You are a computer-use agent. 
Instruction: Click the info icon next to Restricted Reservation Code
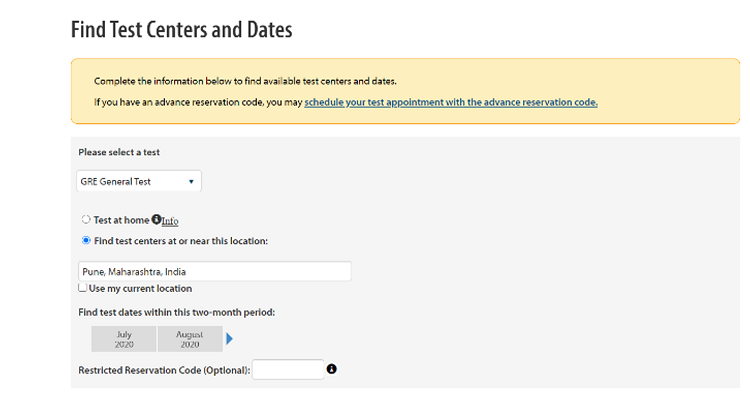[332, 369]
